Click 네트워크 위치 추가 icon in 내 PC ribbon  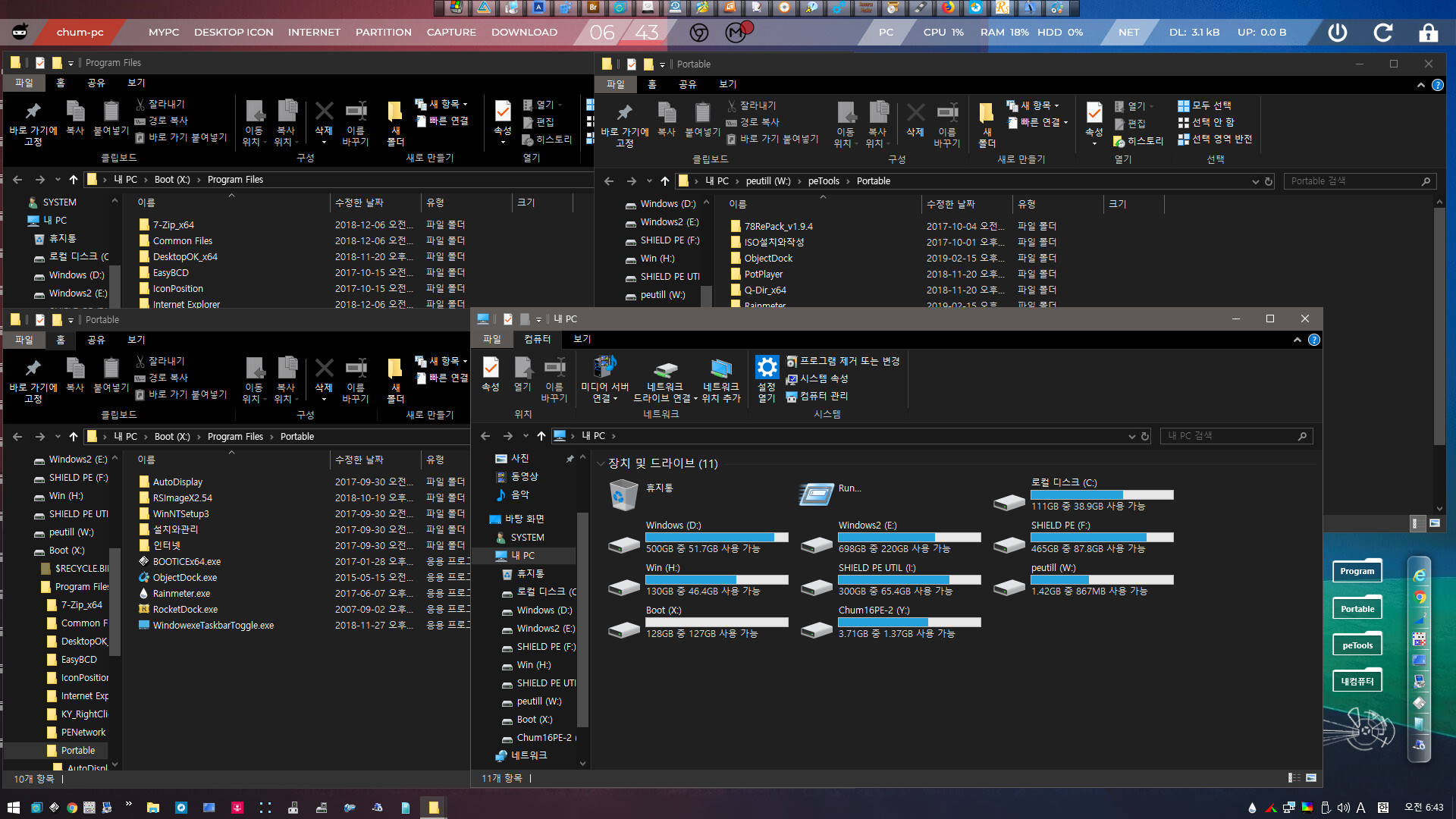720,368
